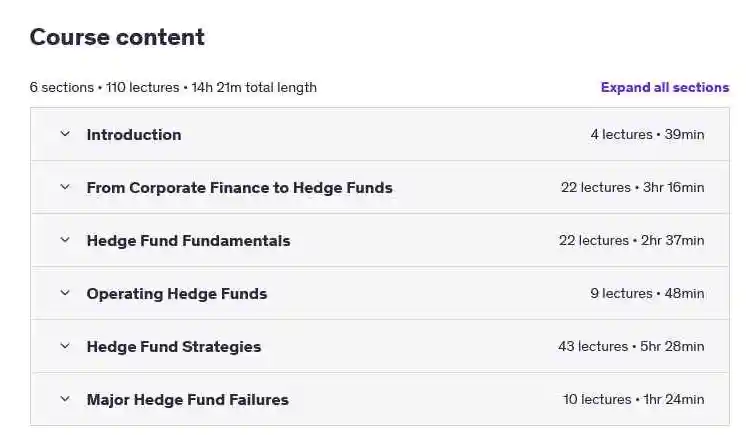
Task: Click the '22 lectures • 2hr 37min' label
Action: tap(631, 240)
